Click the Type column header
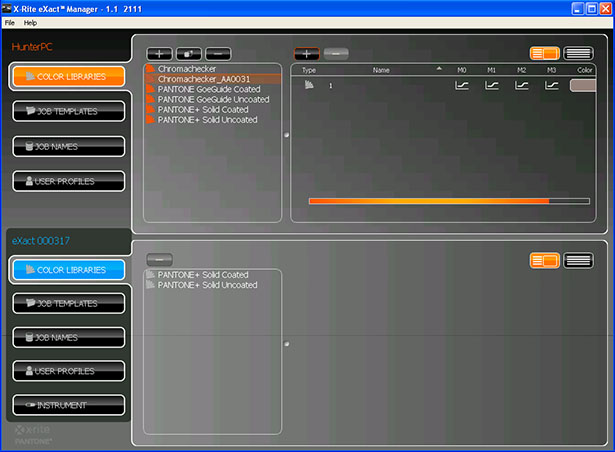 [x=309, y=70]
